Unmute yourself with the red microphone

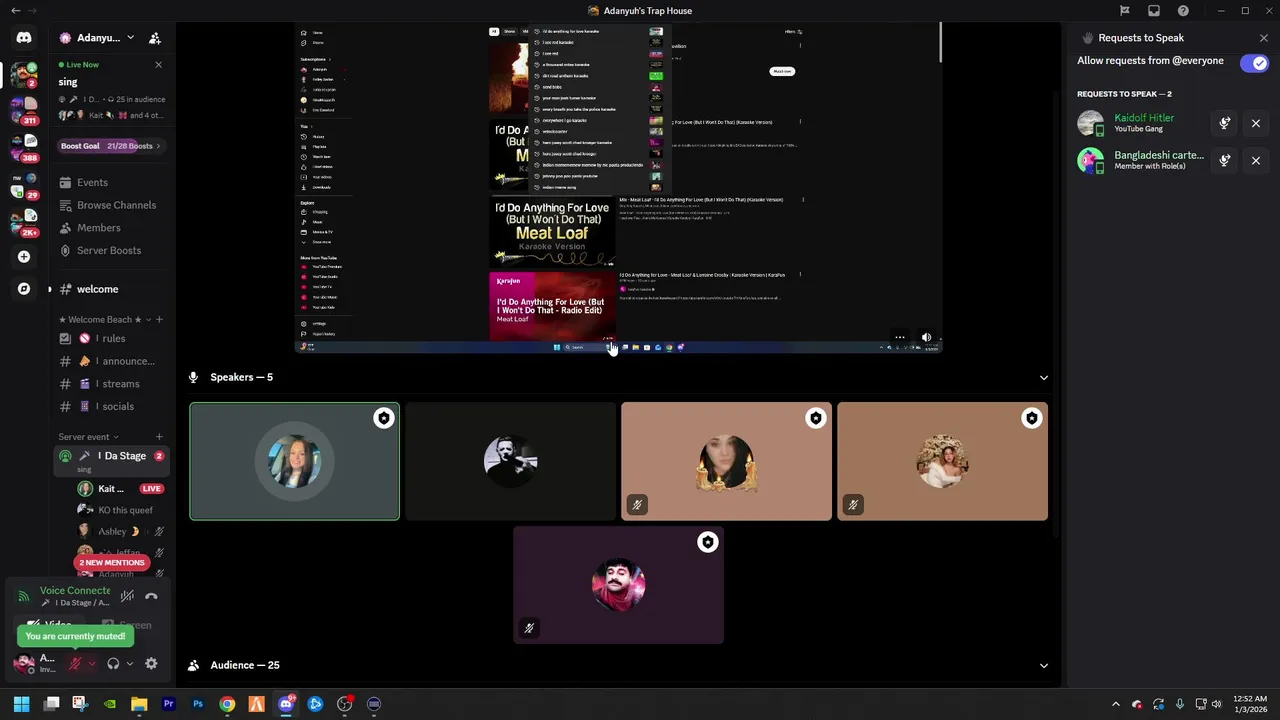tap(74, 664)
